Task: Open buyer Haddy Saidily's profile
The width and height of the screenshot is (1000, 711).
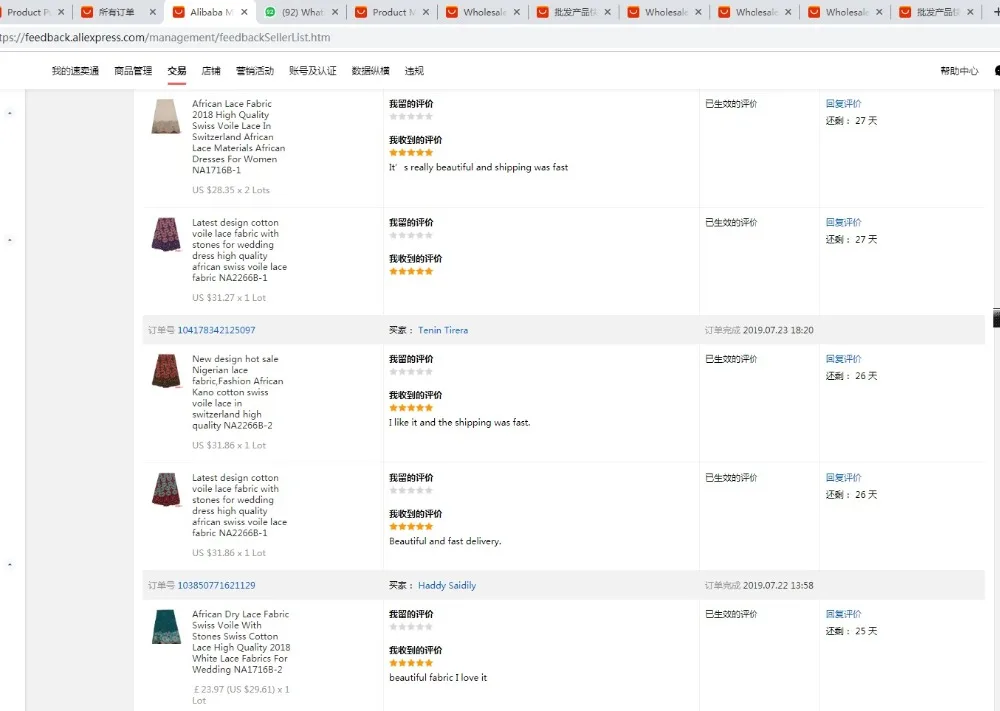Action: [x=447, y=585]
